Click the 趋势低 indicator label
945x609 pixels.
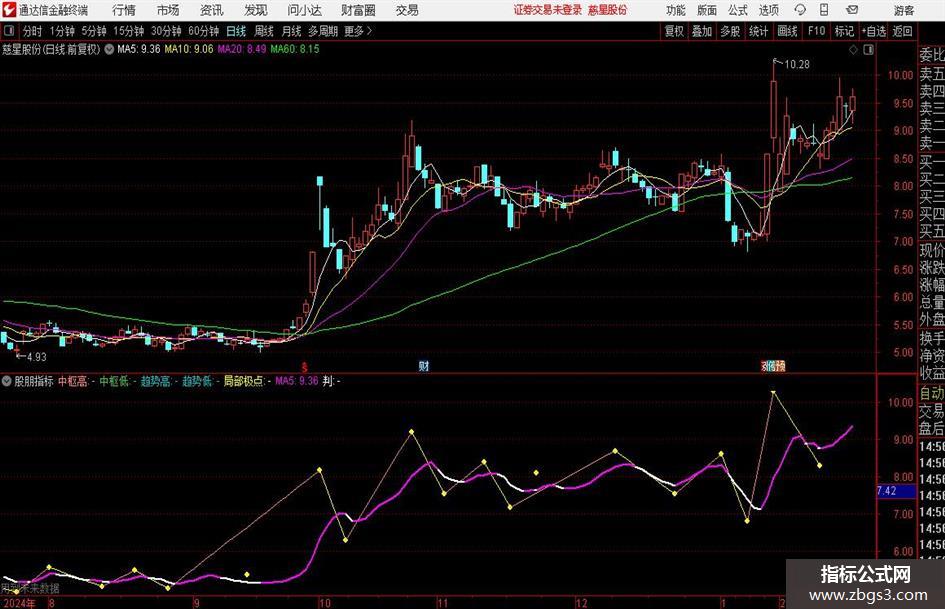(x=197, y=381)
